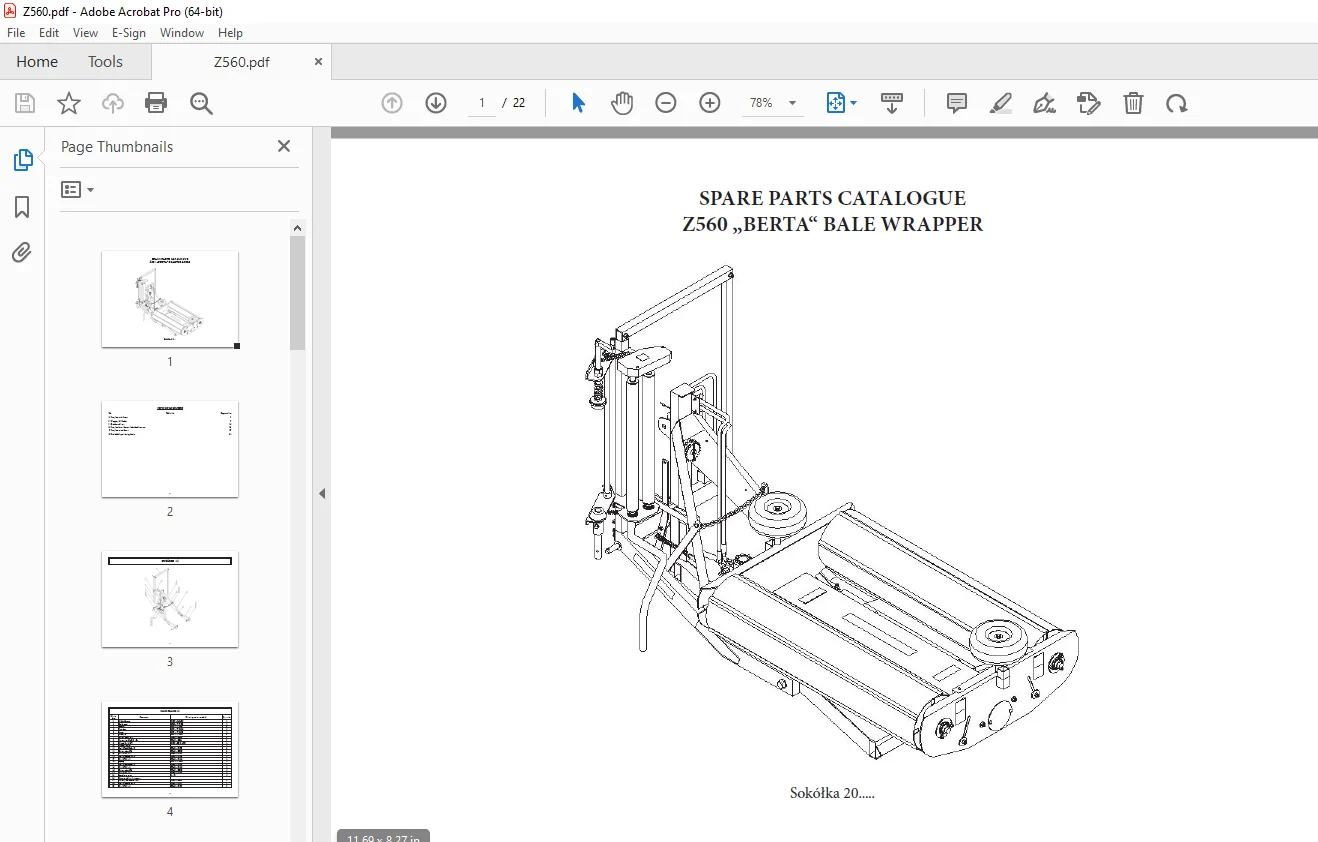The width and height of the screenshot is (1318, 842).
Task: Open the scrolling mode keyboard icon
Action: pyautogui.click(x=892, y=103)
